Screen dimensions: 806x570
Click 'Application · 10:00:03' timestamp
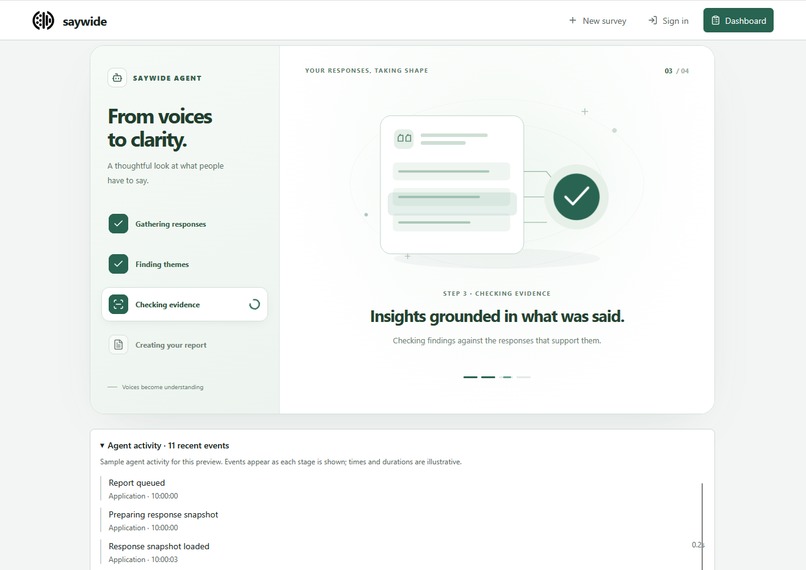[143, 559]
